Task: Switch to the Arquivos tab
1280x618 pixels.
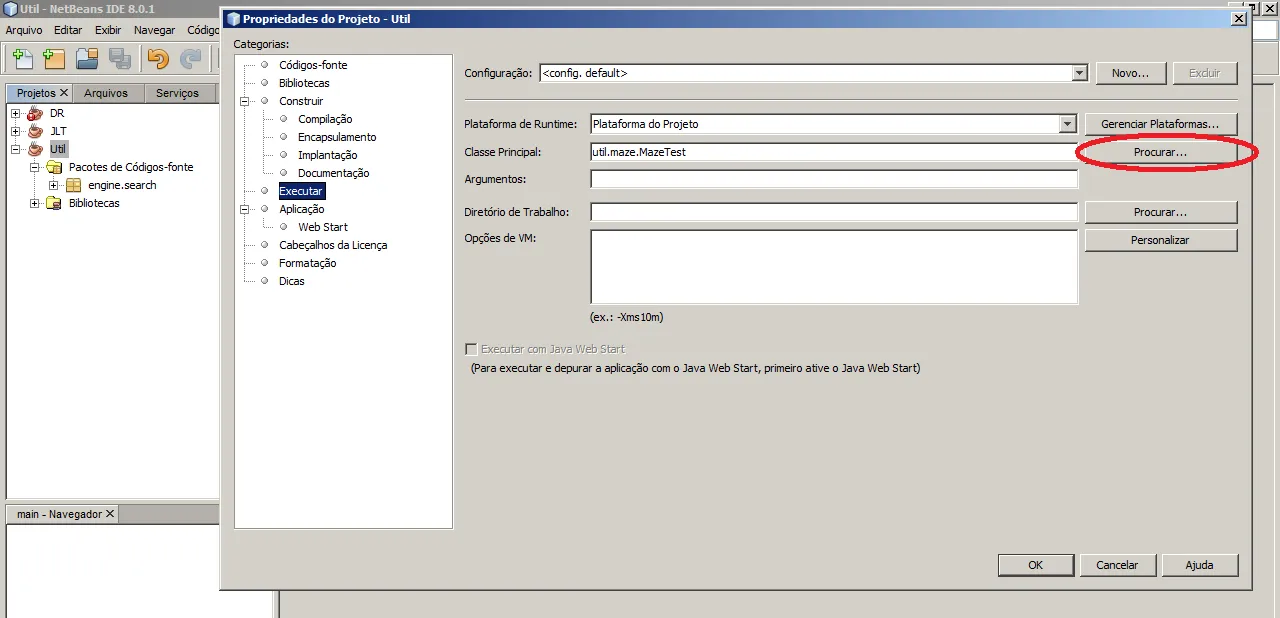Action: click(106, 93)
